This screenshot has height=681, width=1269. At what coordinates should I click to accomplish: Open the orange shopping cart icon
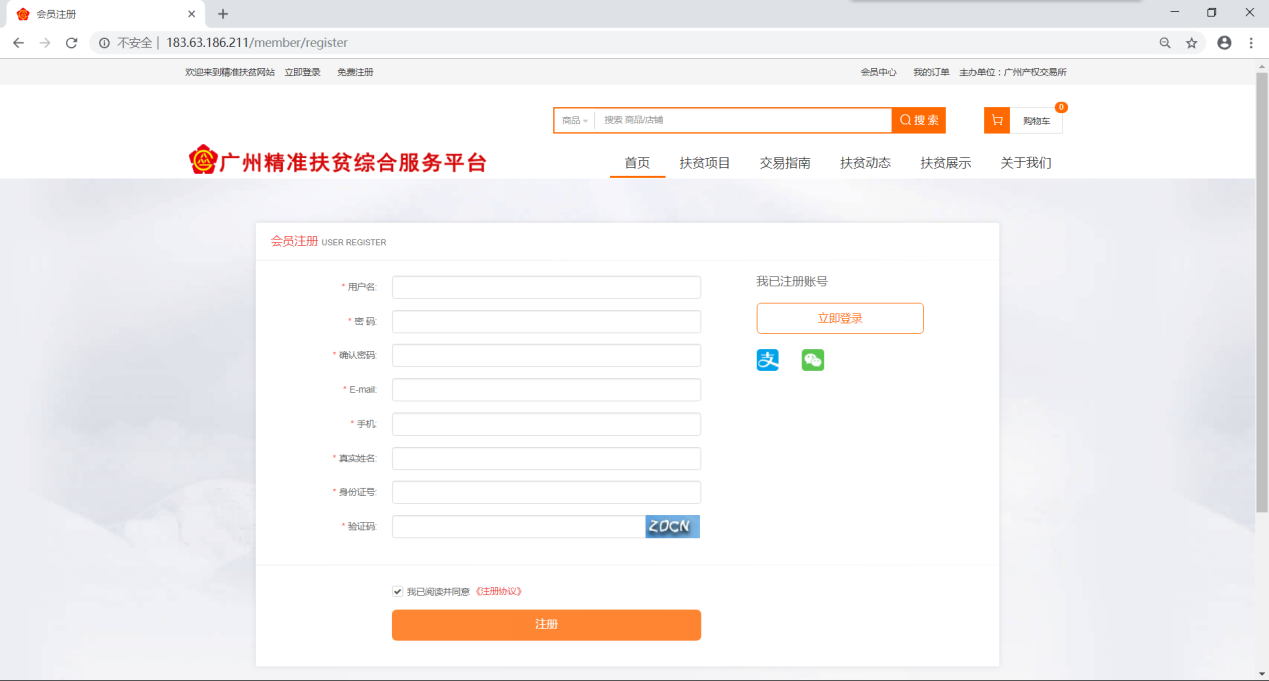[996, 121]
